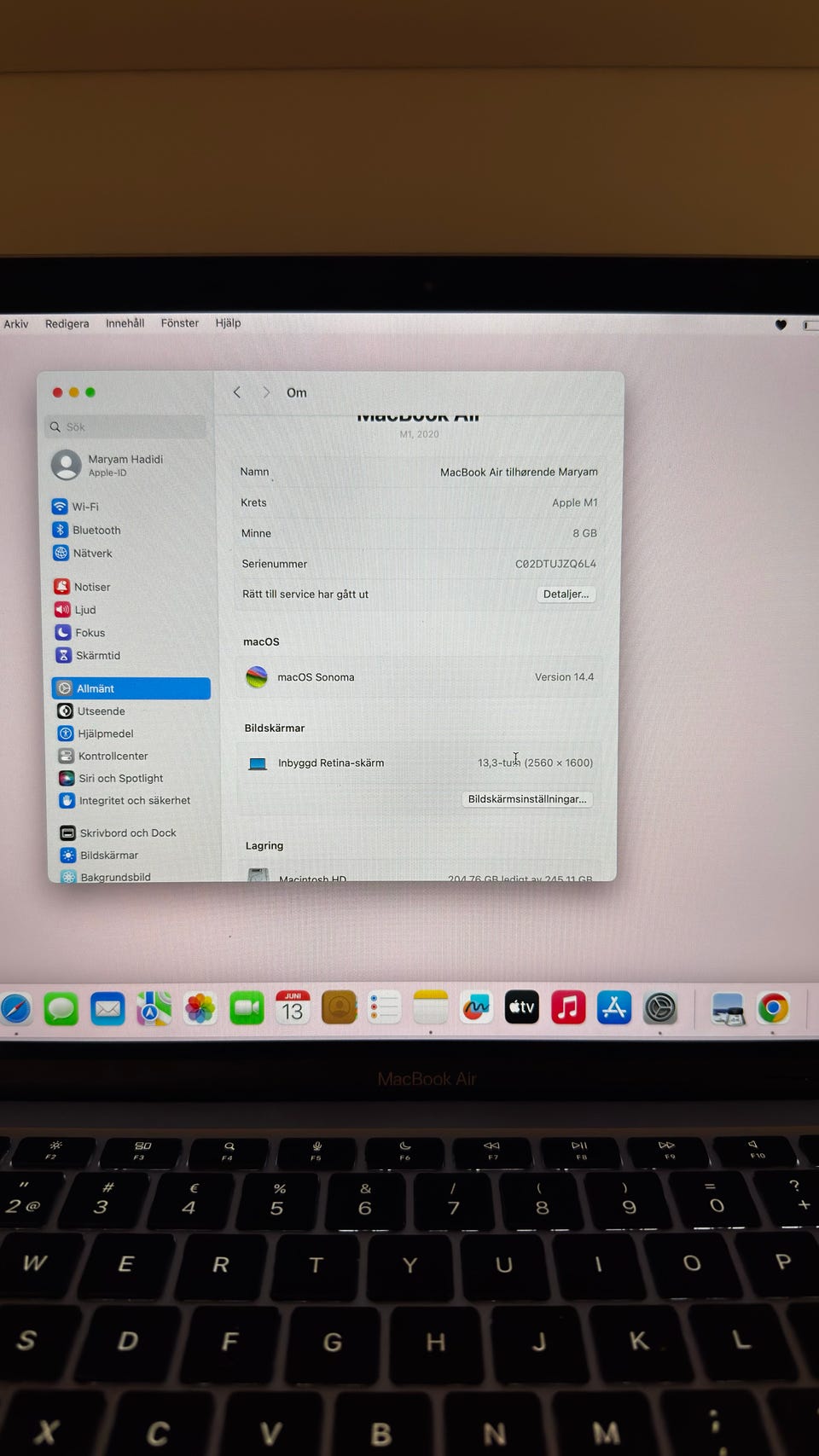Click the Sök search field

tap(125, 426)
